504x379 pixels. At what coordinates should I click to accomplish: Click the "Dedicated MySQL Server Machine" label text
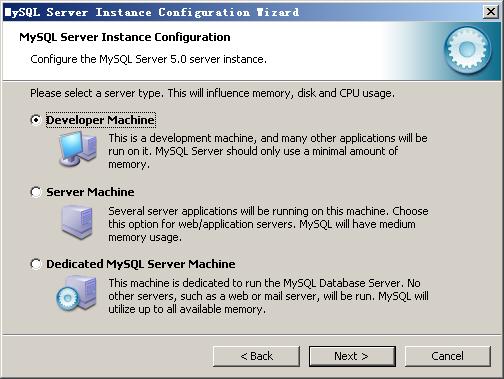coord(141,264)
